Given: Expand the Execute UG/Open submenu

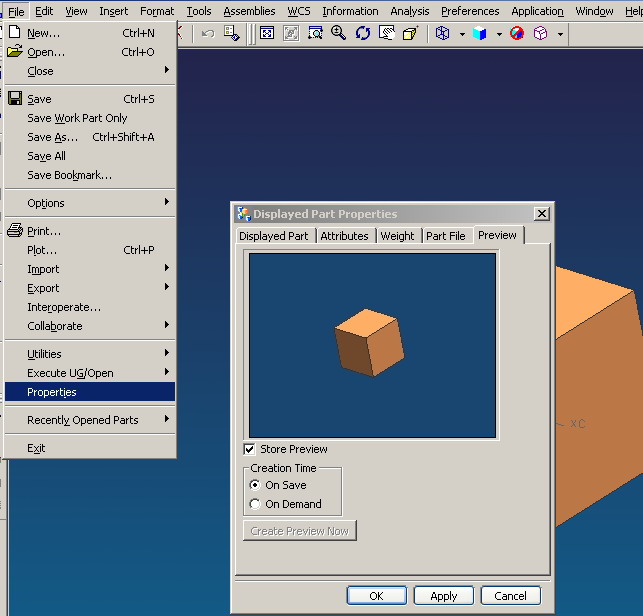Looking at the screenshot, I should pyautogui.click(x=90, y=373).
